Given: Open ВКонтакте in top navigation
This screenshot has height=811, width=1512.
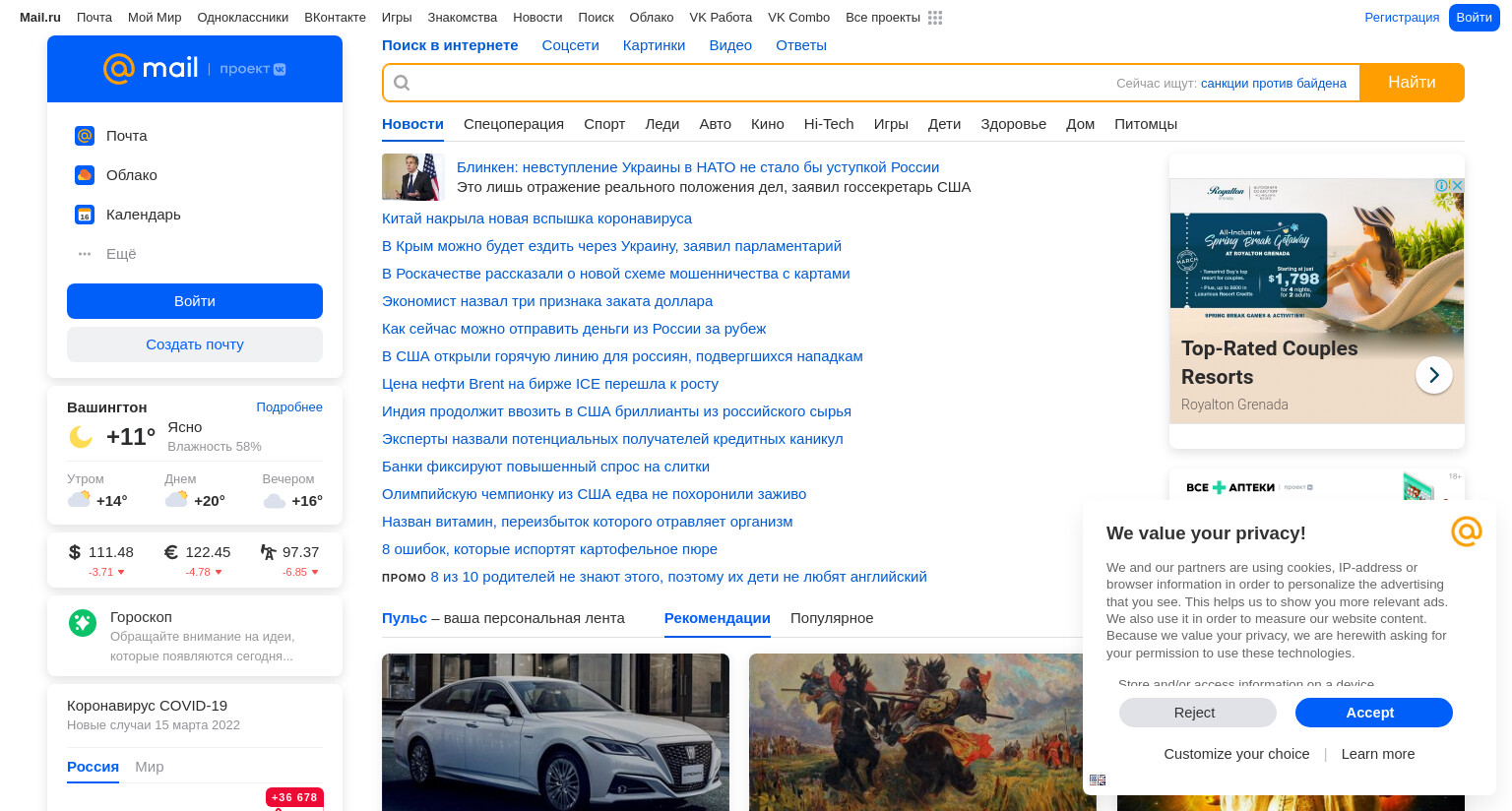Looking at the screenshot, I should click(x=336, y=18).
